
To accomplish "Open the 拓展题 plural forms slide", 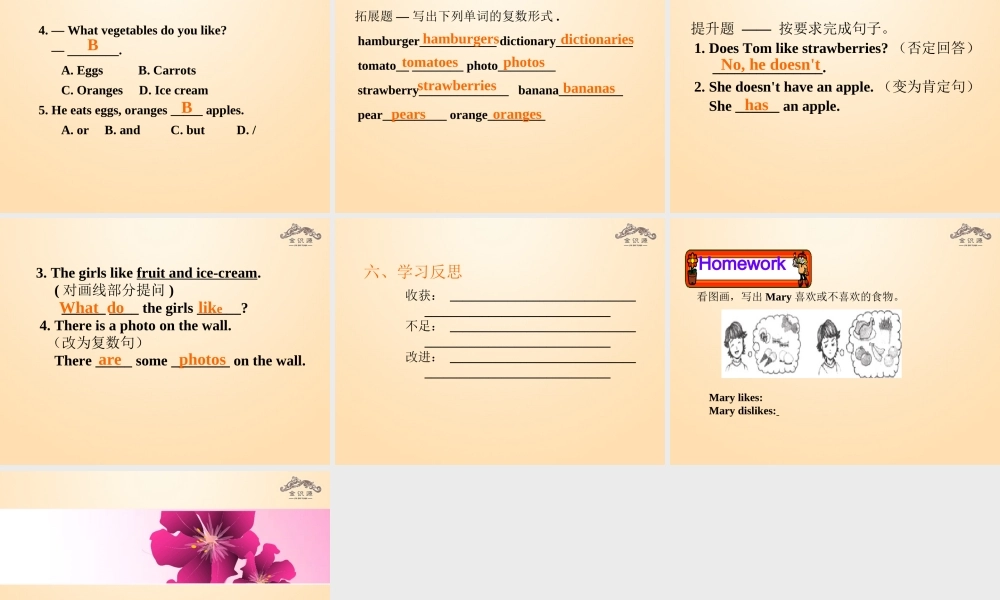I will point(499,106).
